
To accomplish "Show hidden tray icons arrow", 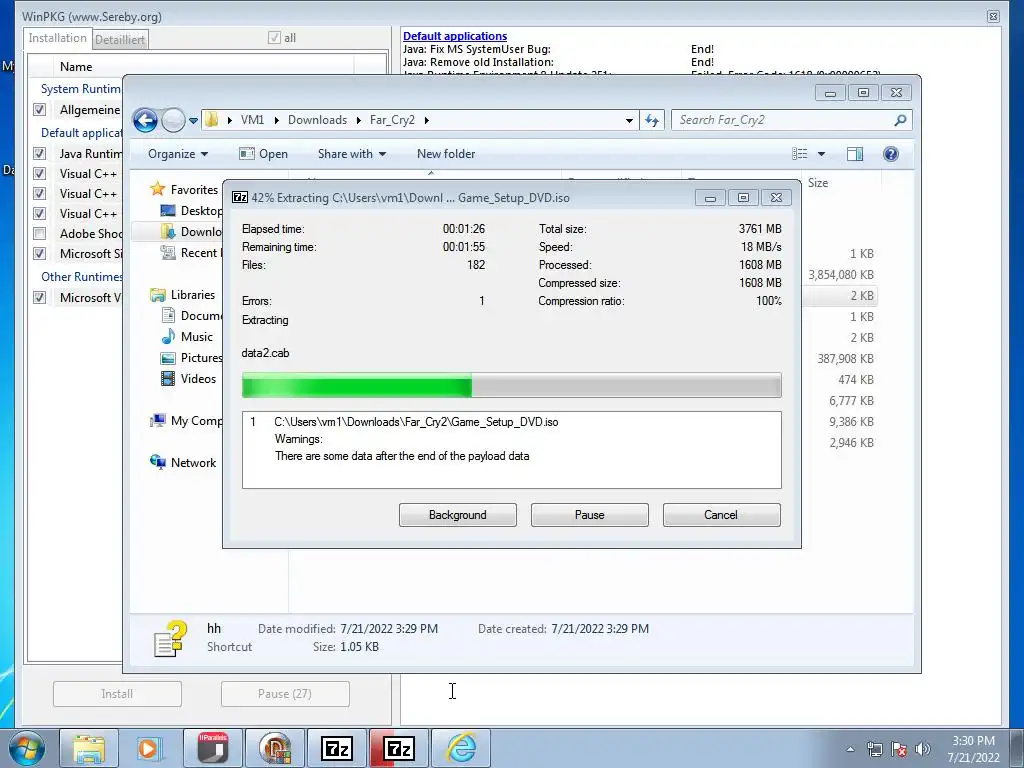I will (x=850, y=749).
